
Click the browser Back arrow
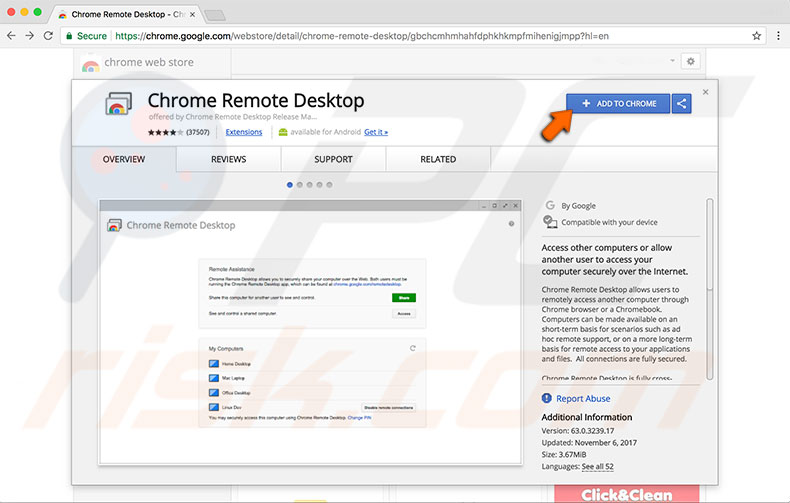(x=11, y=36)
